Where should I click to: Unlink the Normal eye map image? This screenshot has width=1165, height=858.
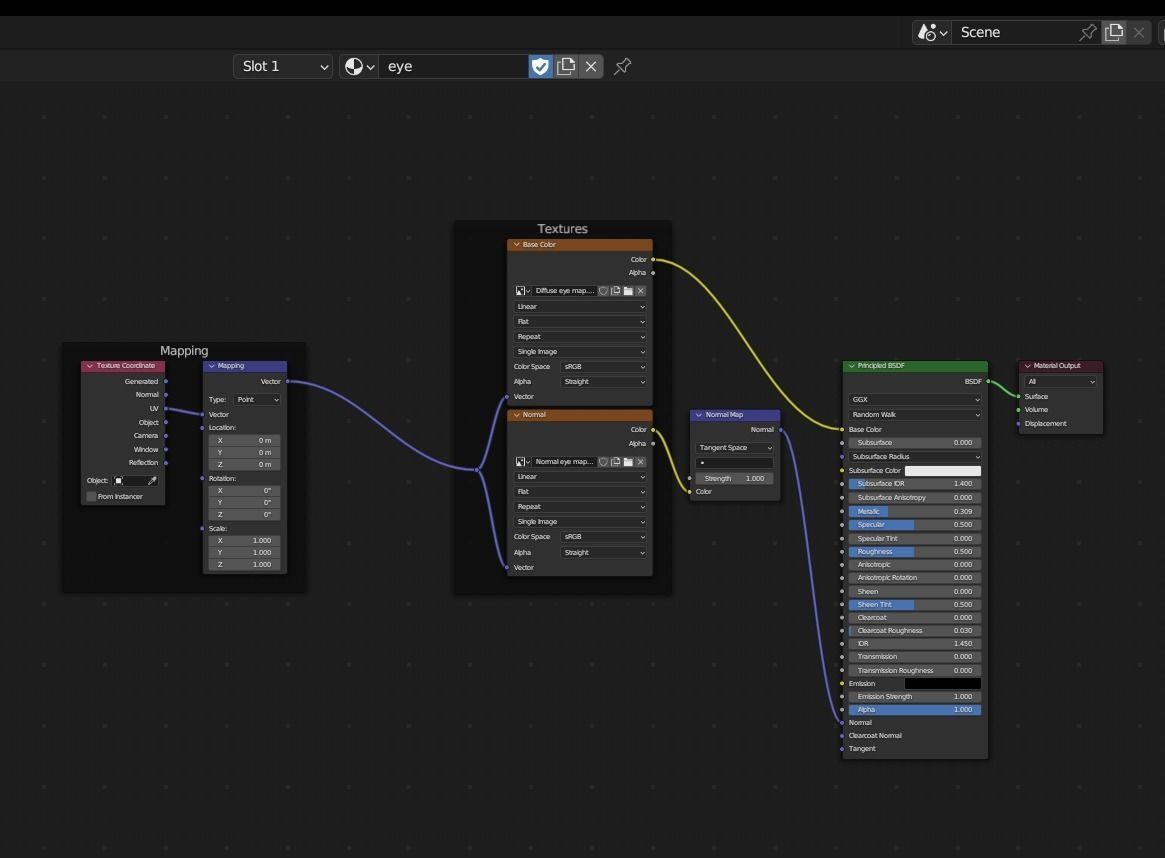641,462
